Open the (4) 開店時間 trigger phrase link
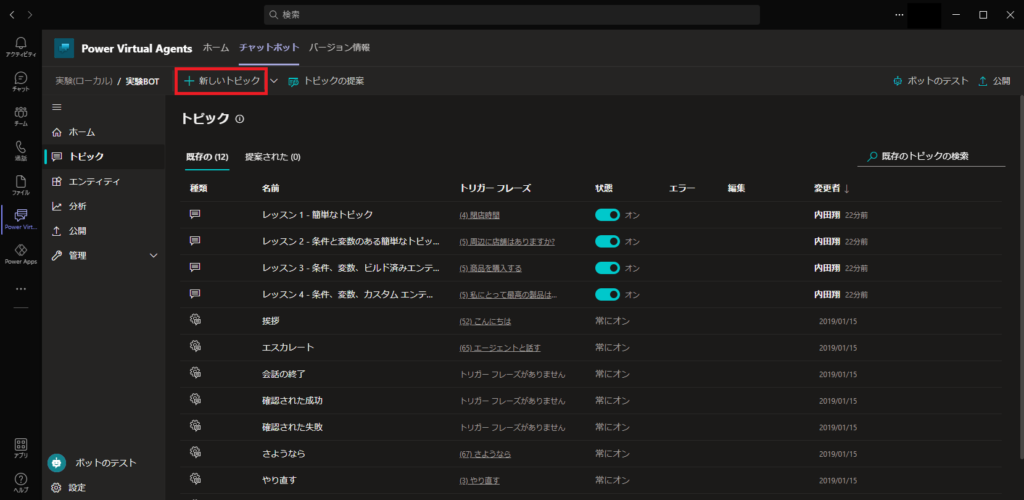 tap(479, 215)
